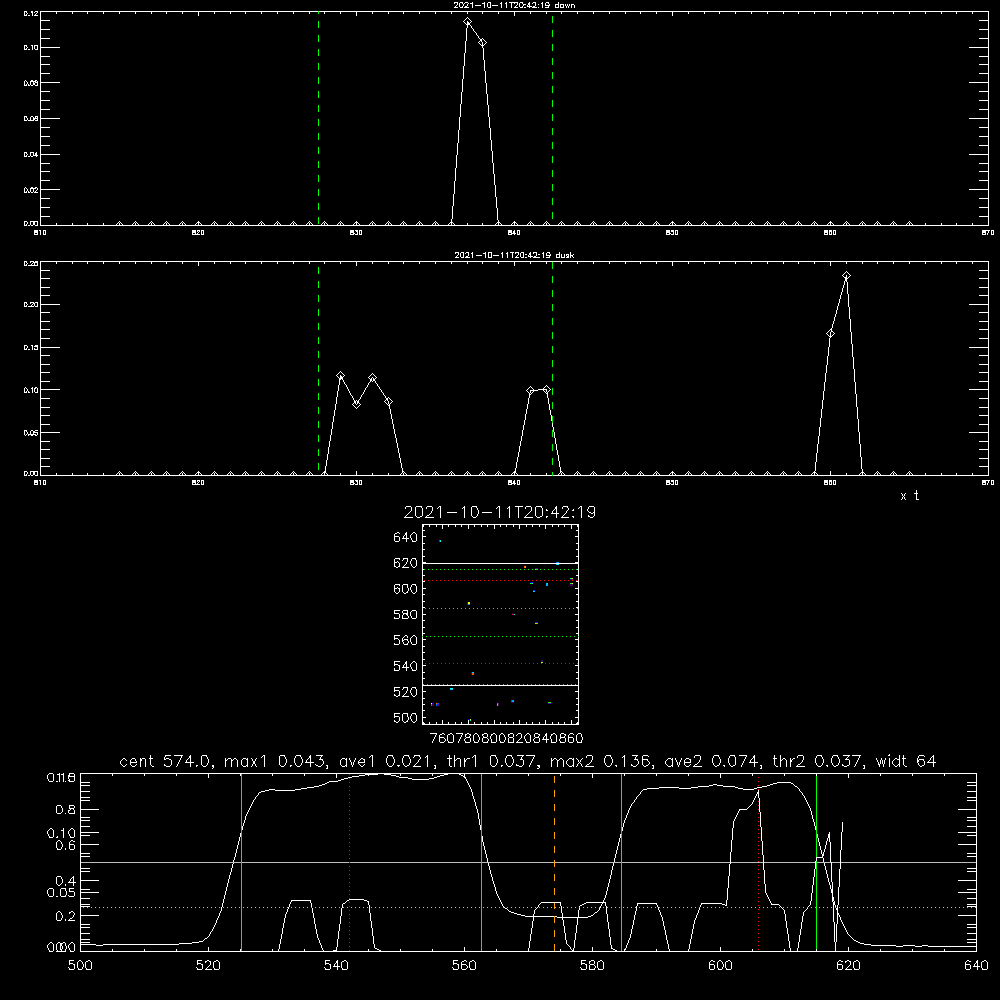
Task: Click the scatter panel x-axis labels '760780800820840860'
Action: (506, 739)
